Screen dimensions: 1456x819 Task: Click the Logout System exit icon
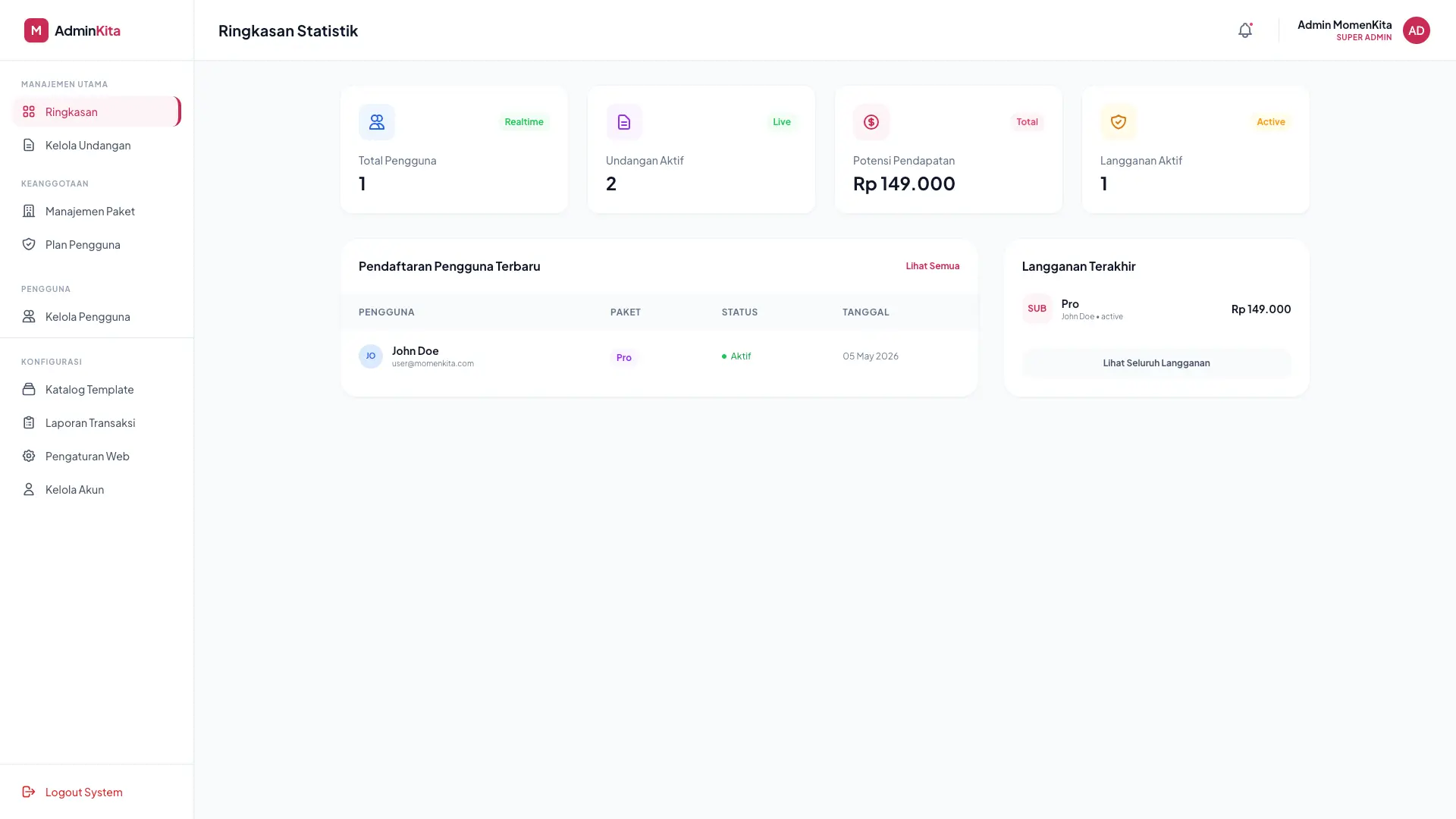(29, 792)
